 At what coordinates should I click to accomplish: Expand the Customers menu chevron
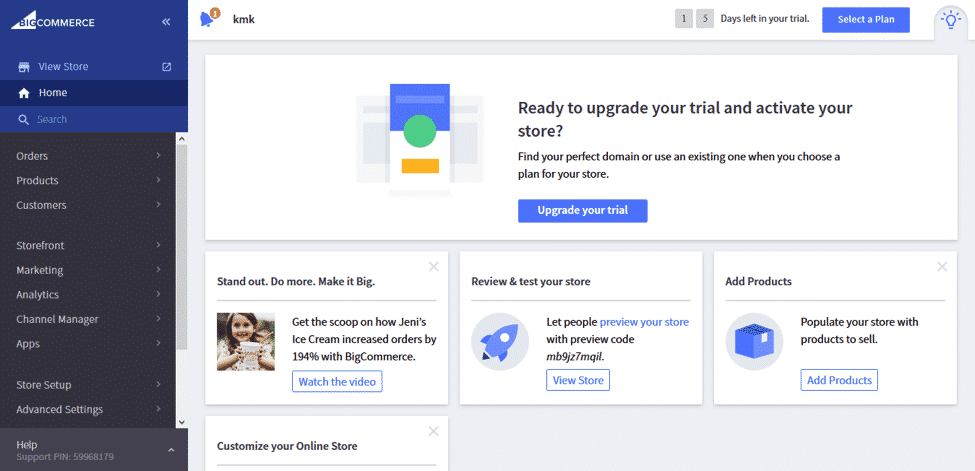(x=159, y=205)
